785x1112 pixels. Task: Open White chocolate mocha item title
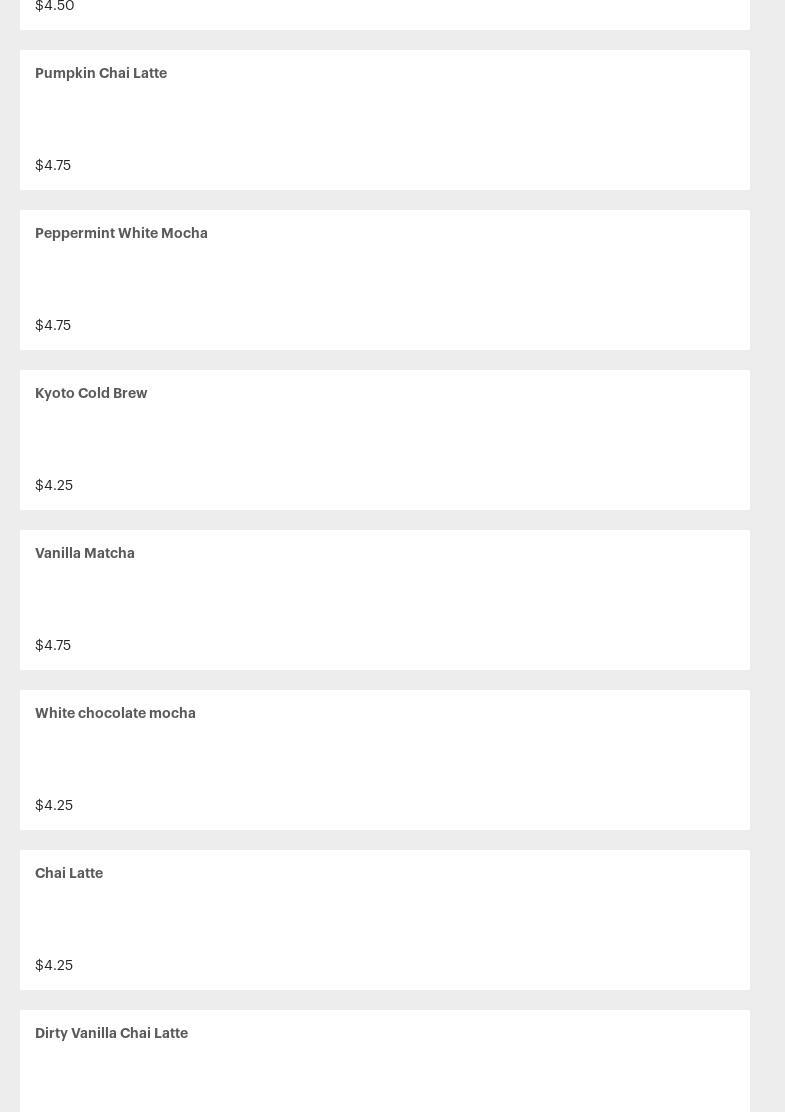pyautogui.click(x=115, y=713)
